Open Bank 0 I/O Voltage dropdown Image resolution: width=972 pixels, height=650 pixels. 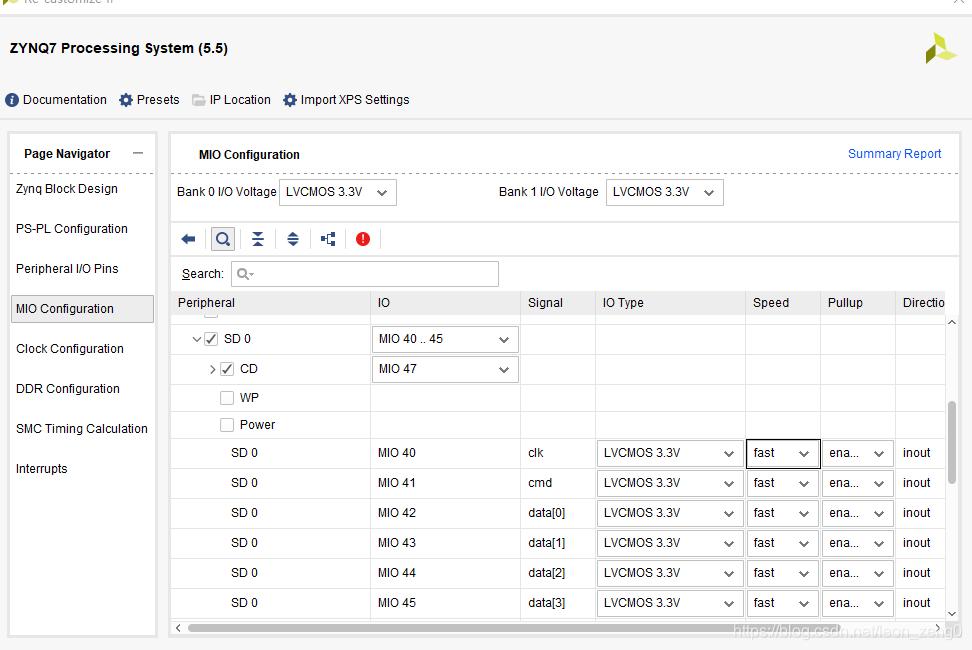pos(337,192)
